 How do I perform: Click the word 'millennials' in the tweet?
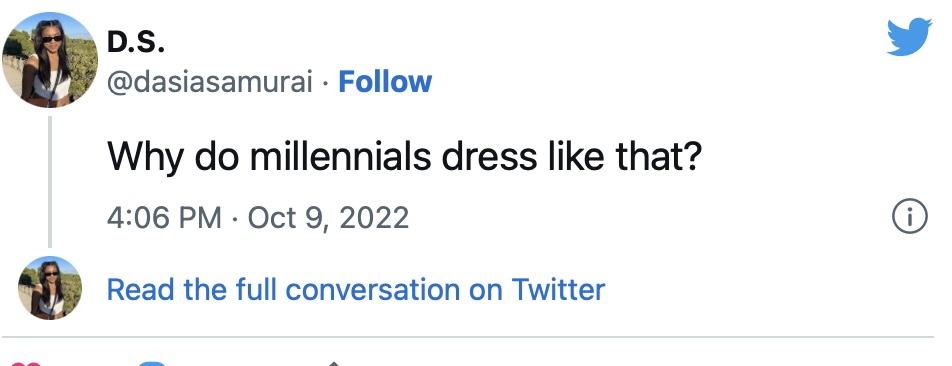(341, 155)
